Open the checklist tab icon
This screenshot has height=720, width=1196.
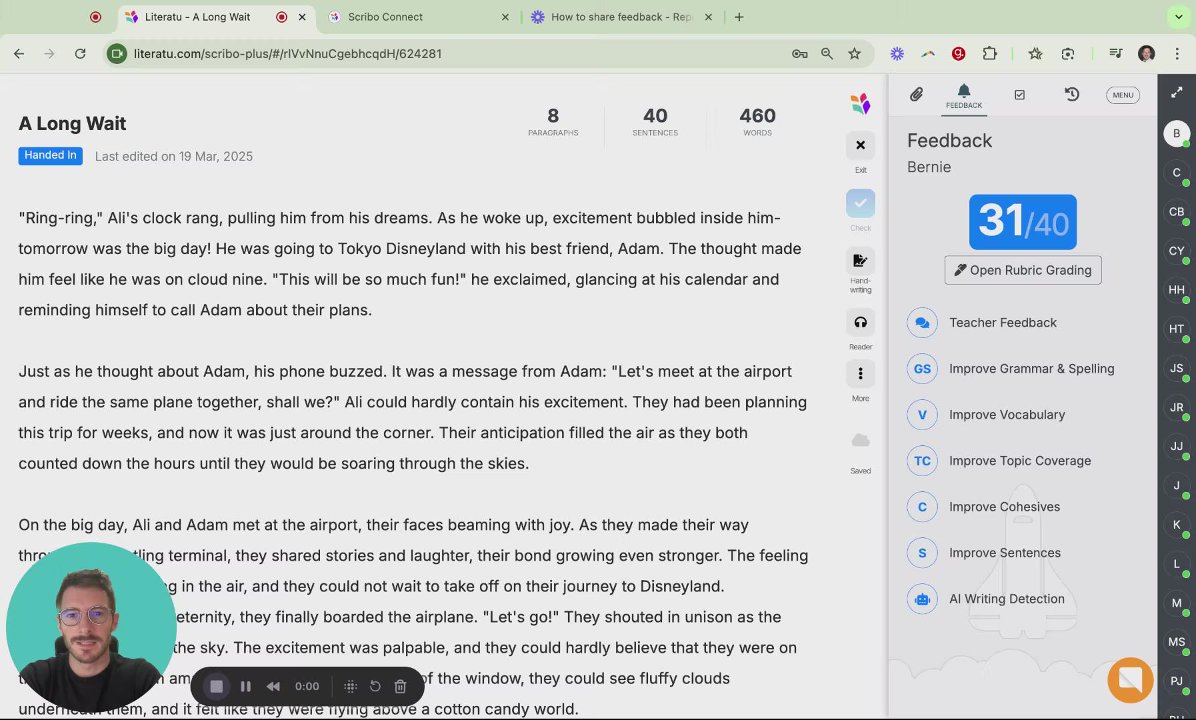pyautogui.click(x=1020, y=95)
